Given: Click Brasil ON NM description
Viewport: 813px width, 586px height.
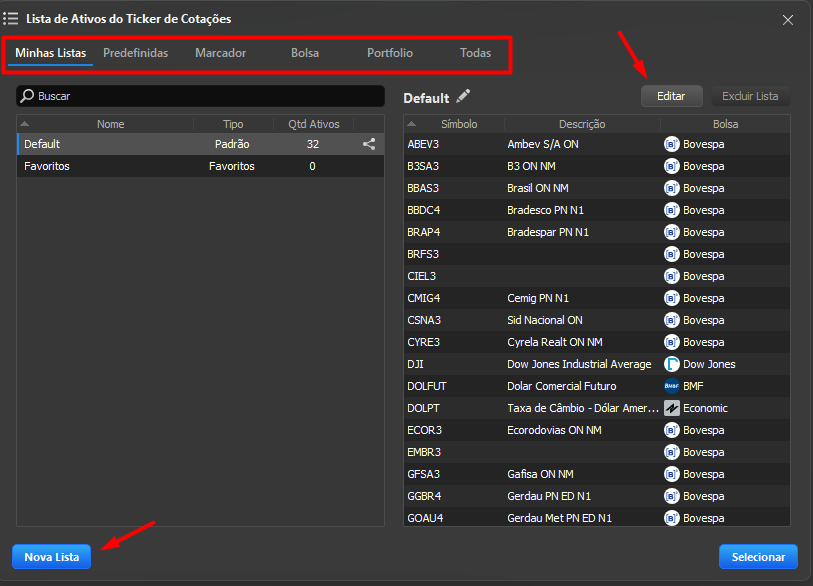Looking at the screenshot, I should (538, 188).
